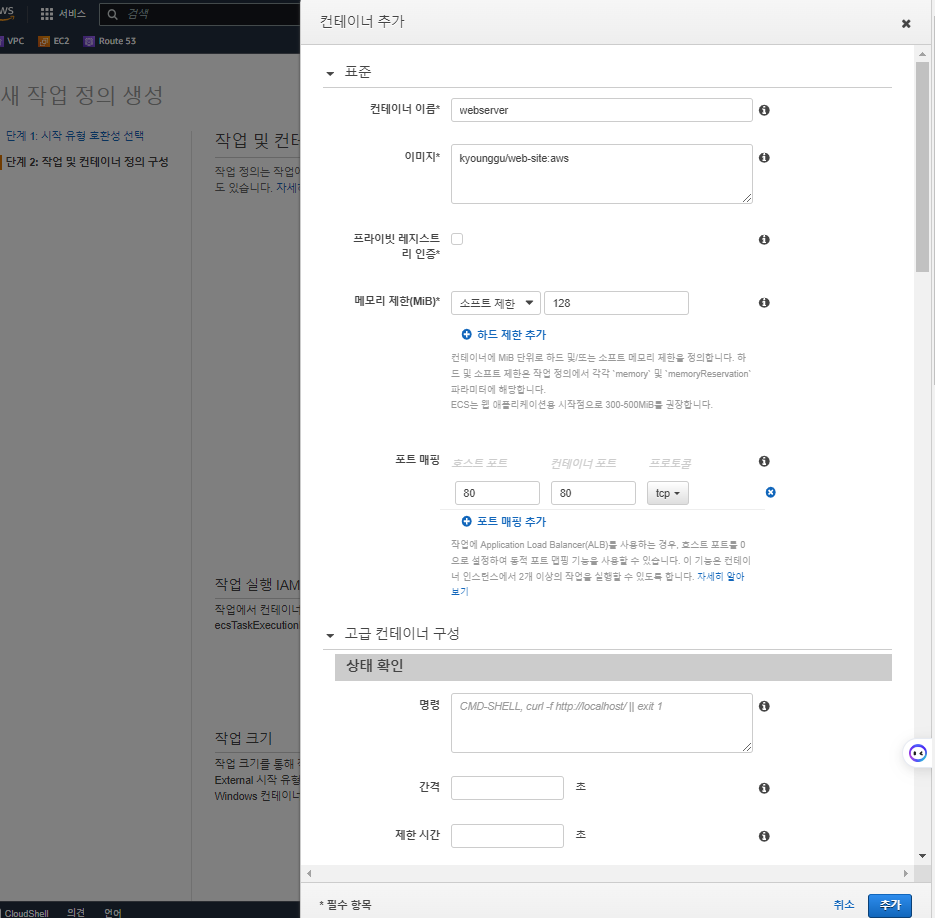The width and height of the screenshot is (935, 918).
Task: Click the blue add button
Action: (890, 905)
